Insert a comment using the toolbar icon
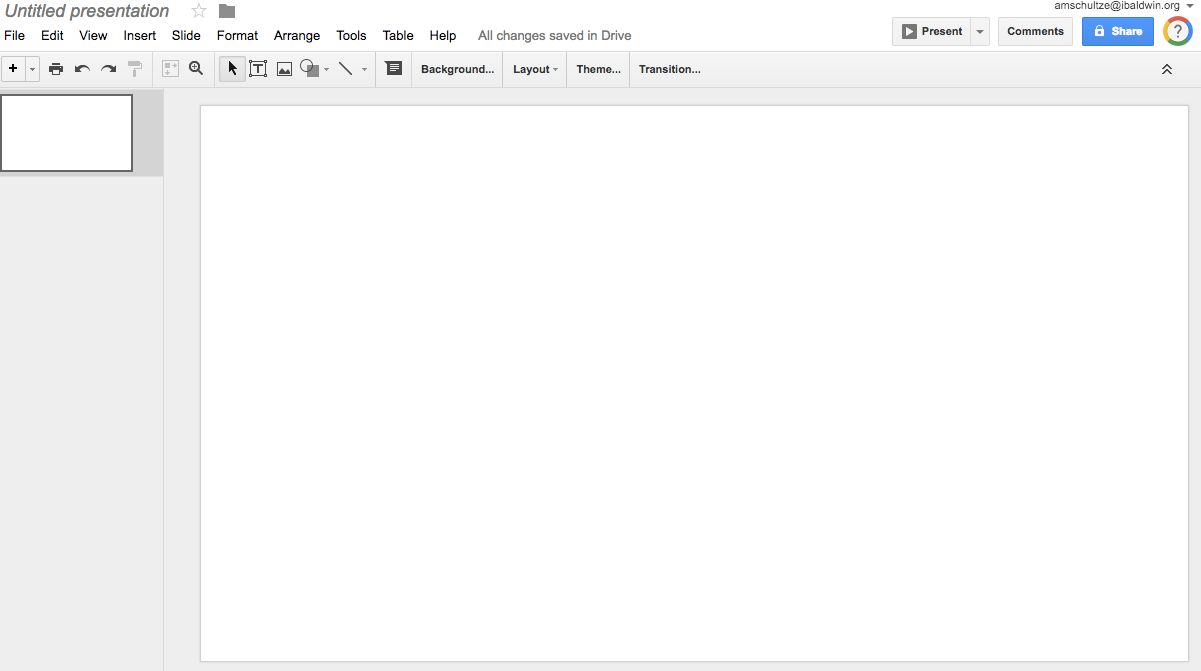 394,69
